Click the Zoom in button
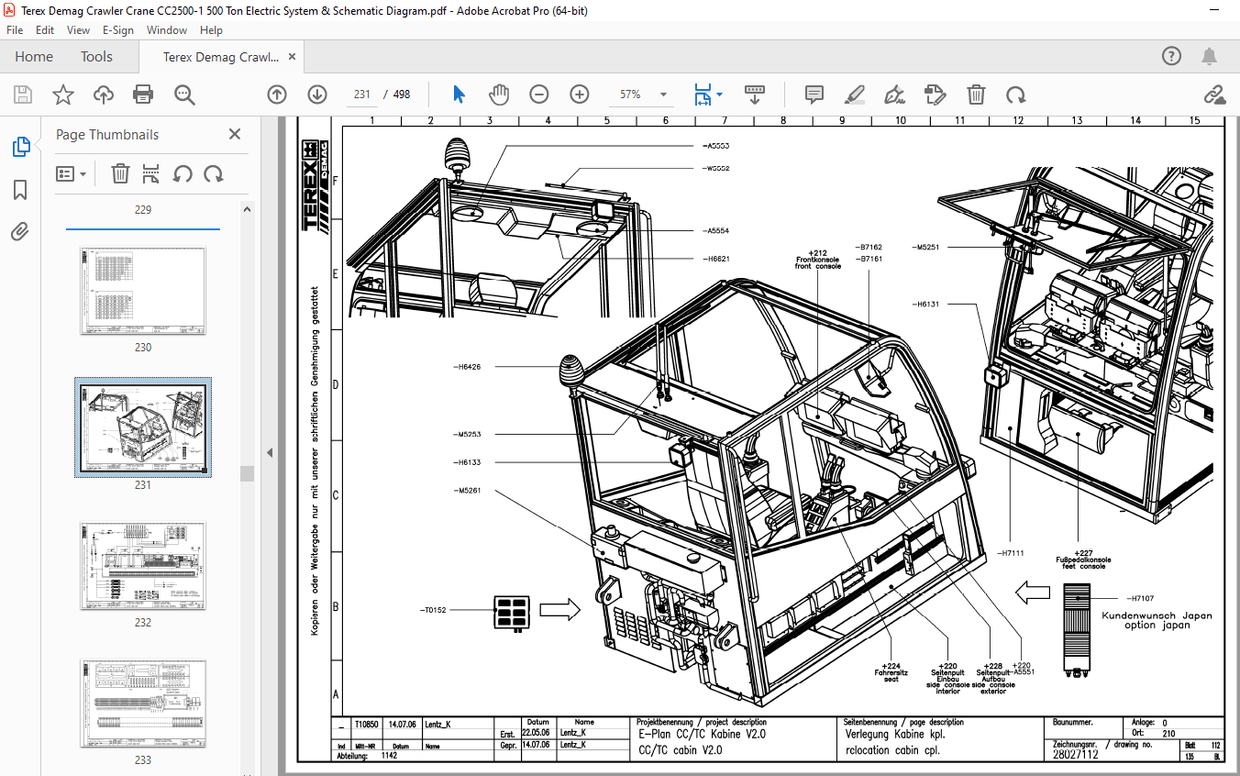 click(x=578, y=94)
